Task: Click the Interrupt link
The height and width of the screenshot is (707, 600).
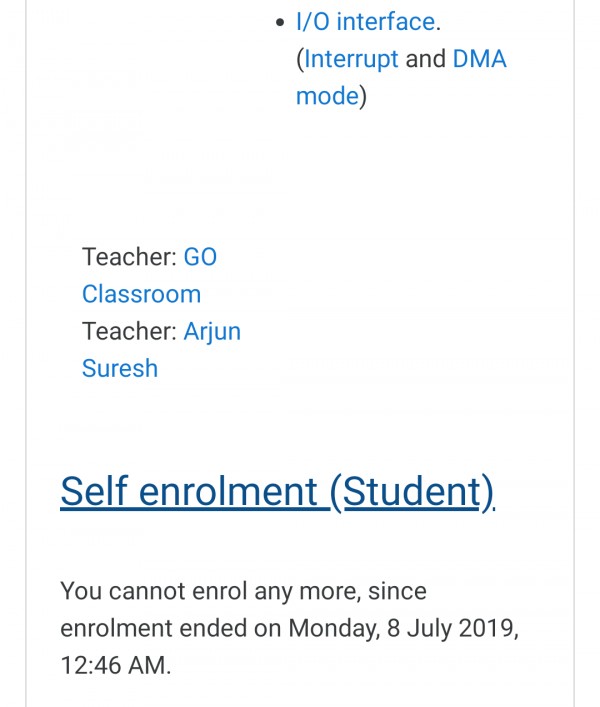Action: (x=351, y=59)
